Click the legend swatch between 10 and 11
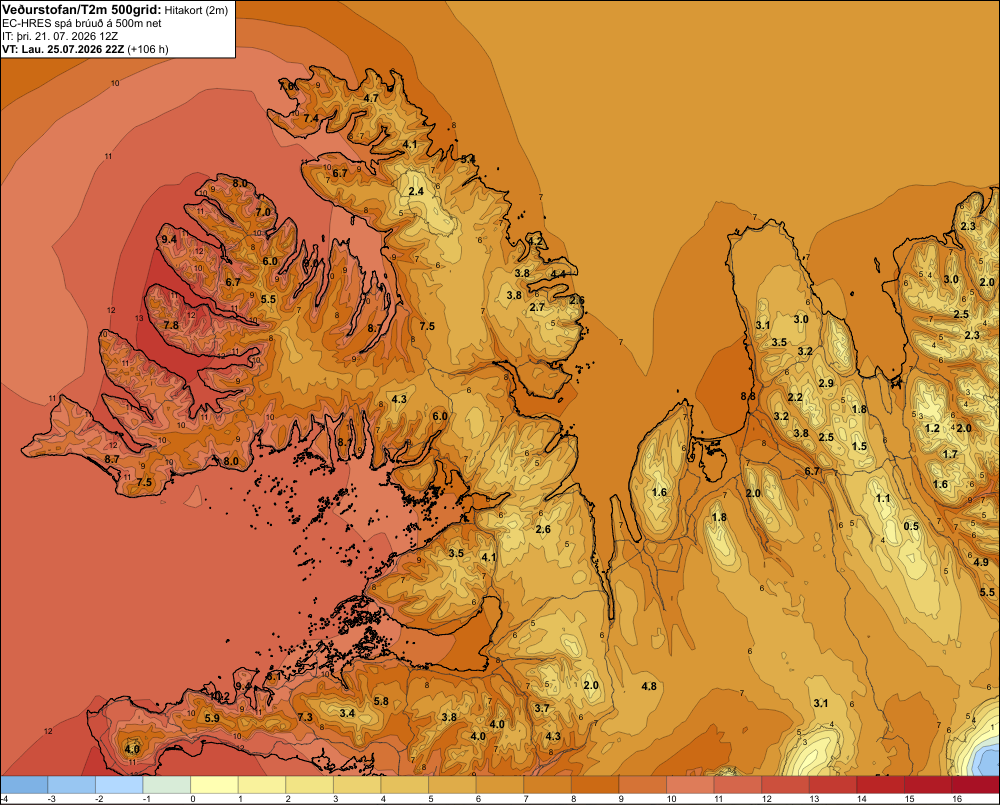The height and width of the screenshot is (805, 1000). coord(690,784)
